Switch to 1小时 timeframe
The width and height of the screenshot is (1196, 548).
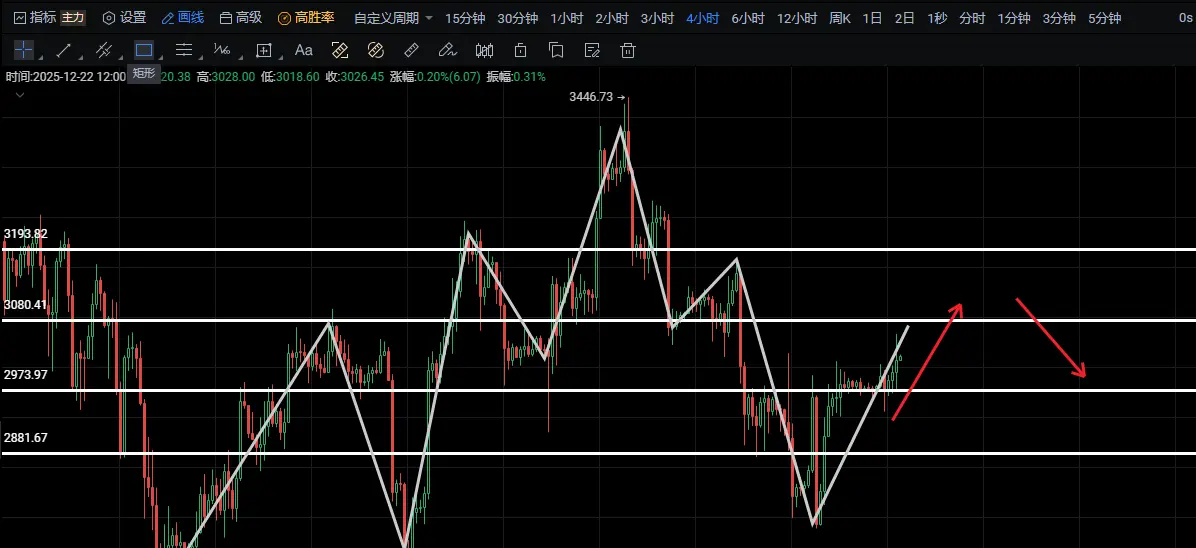tap(566, 18)
